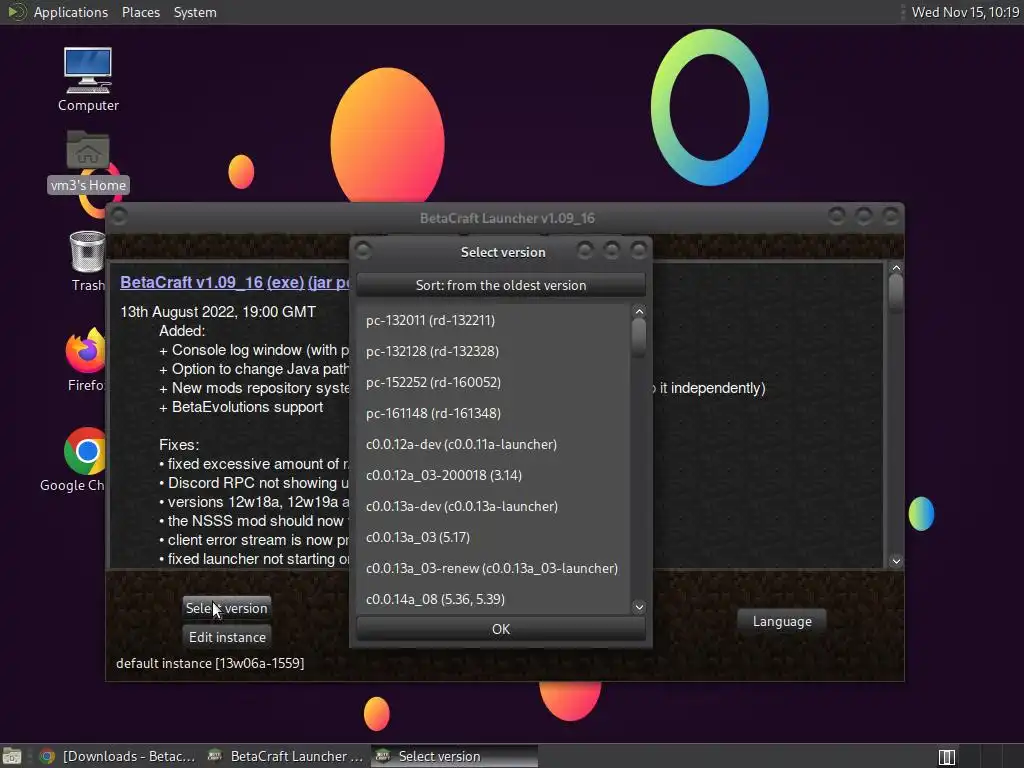
Task: Click the BetaEvolutions support changelog line
Action: pyautogui.click(x=241, y=408)
